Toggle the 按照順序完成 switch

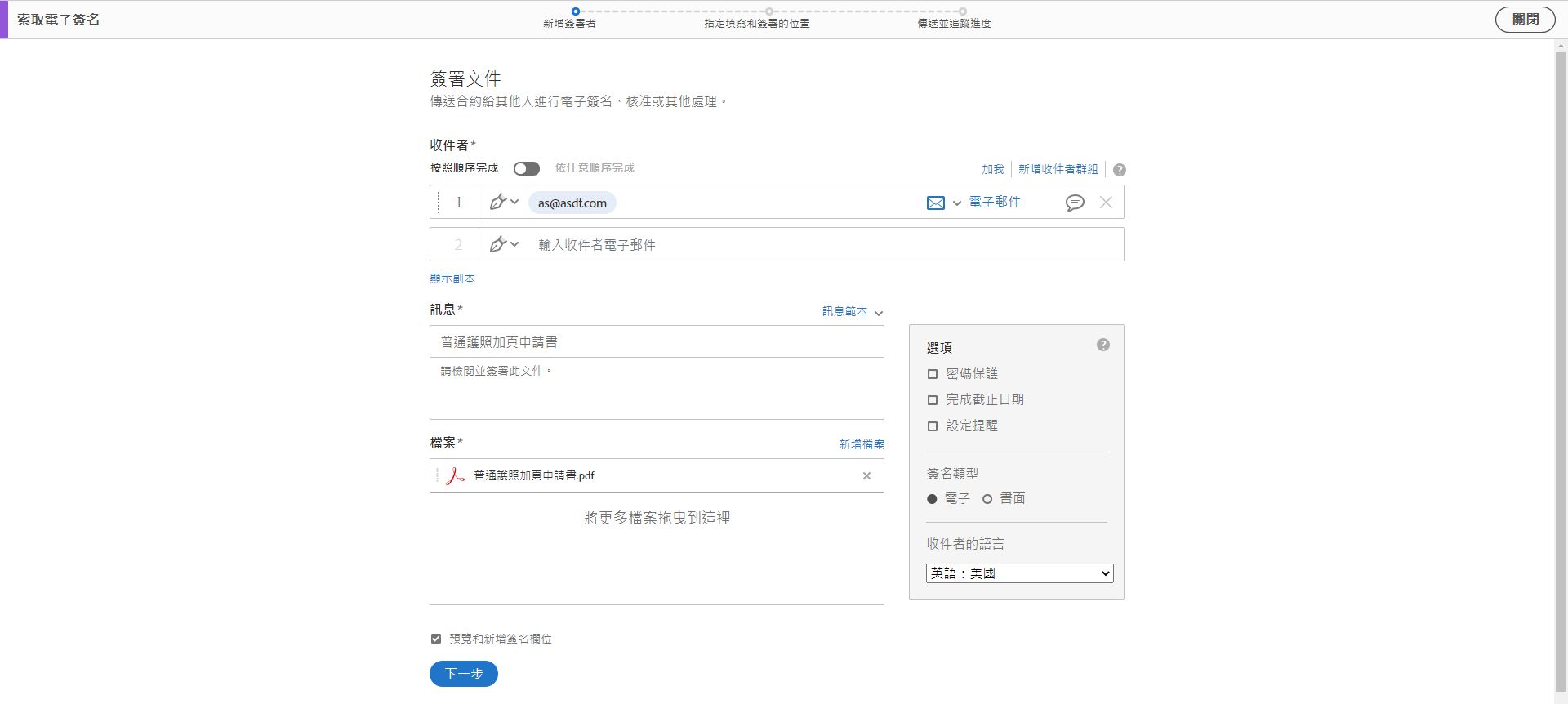click(x=527, y=168)
